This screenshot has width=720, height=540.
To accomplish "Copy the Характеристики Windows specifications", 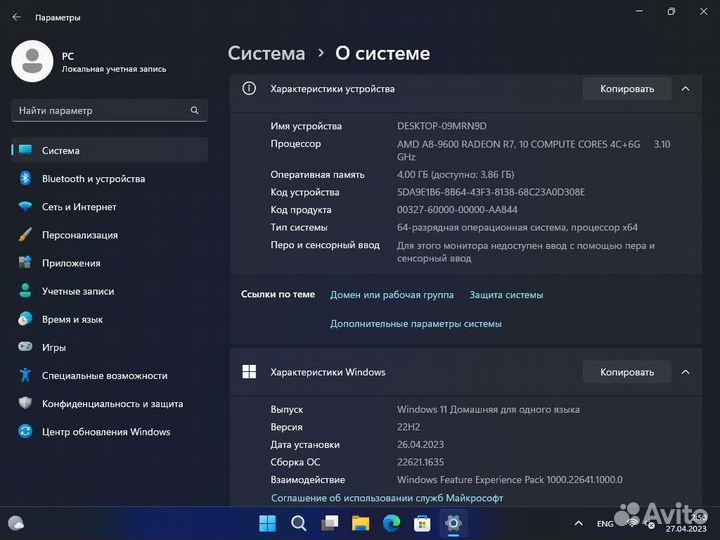I will click(627, 372).
